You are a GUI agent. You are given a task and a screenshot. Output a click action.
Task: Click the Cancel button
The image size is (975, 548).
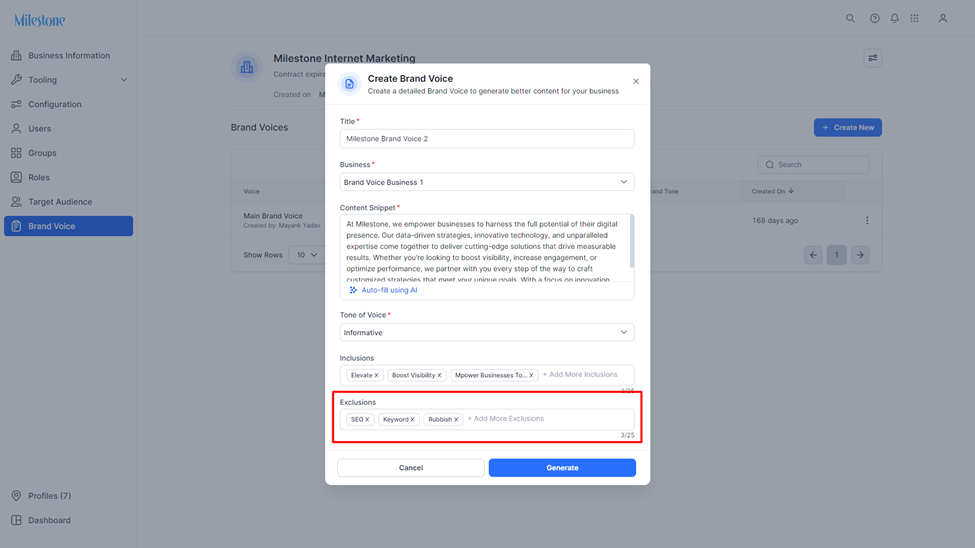pos(410,468)
